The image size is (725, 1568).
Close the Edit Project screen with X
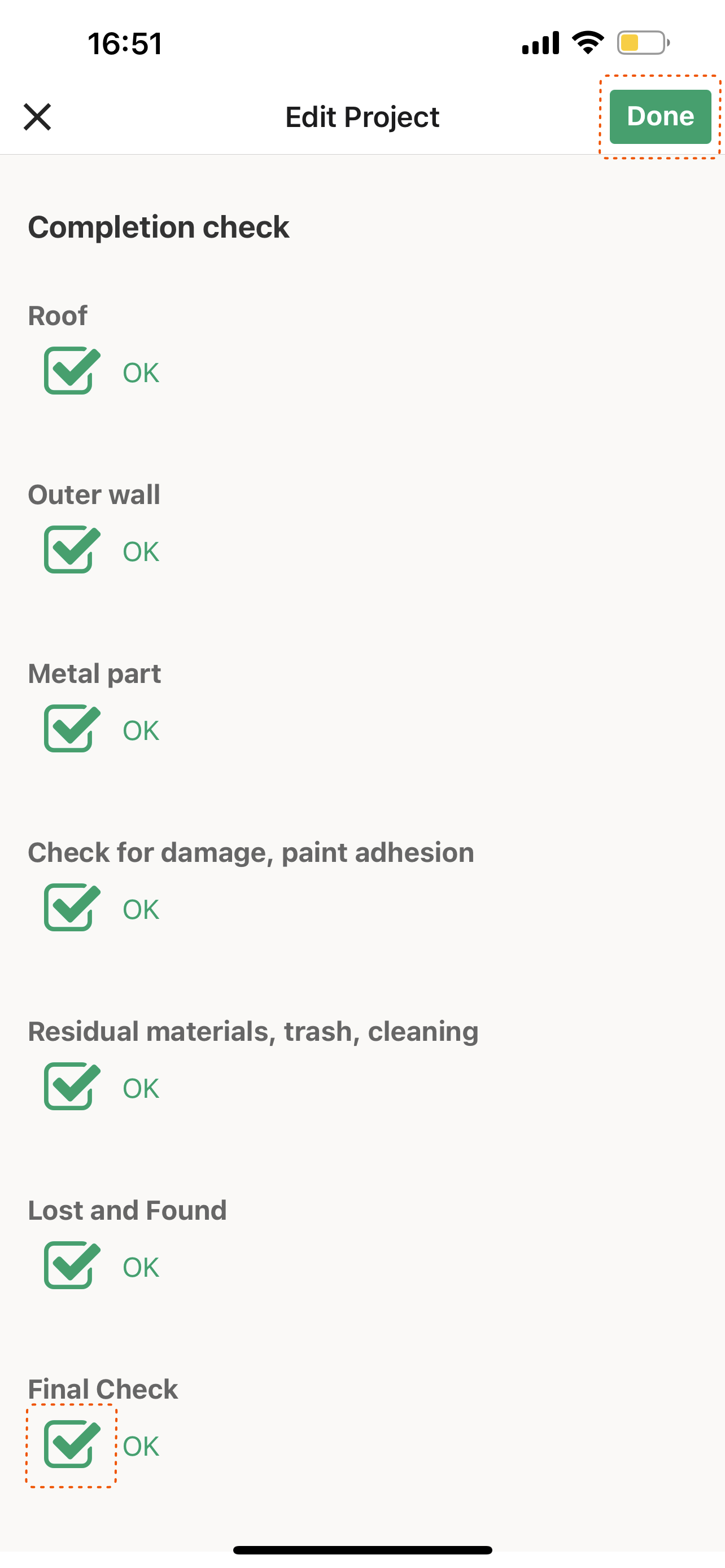(37, 117)
